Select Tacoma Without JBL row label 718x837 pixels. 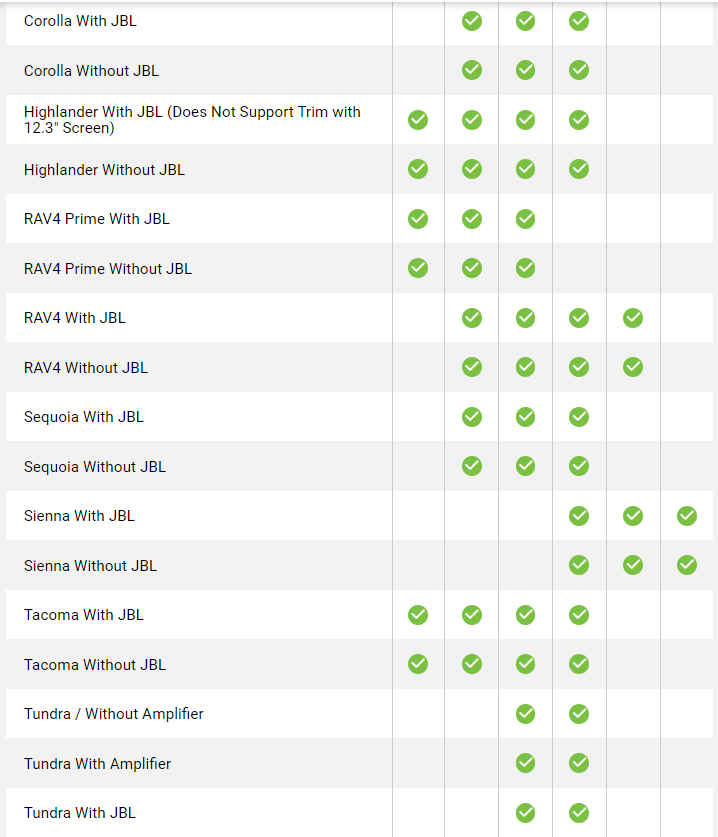(95, 665)
